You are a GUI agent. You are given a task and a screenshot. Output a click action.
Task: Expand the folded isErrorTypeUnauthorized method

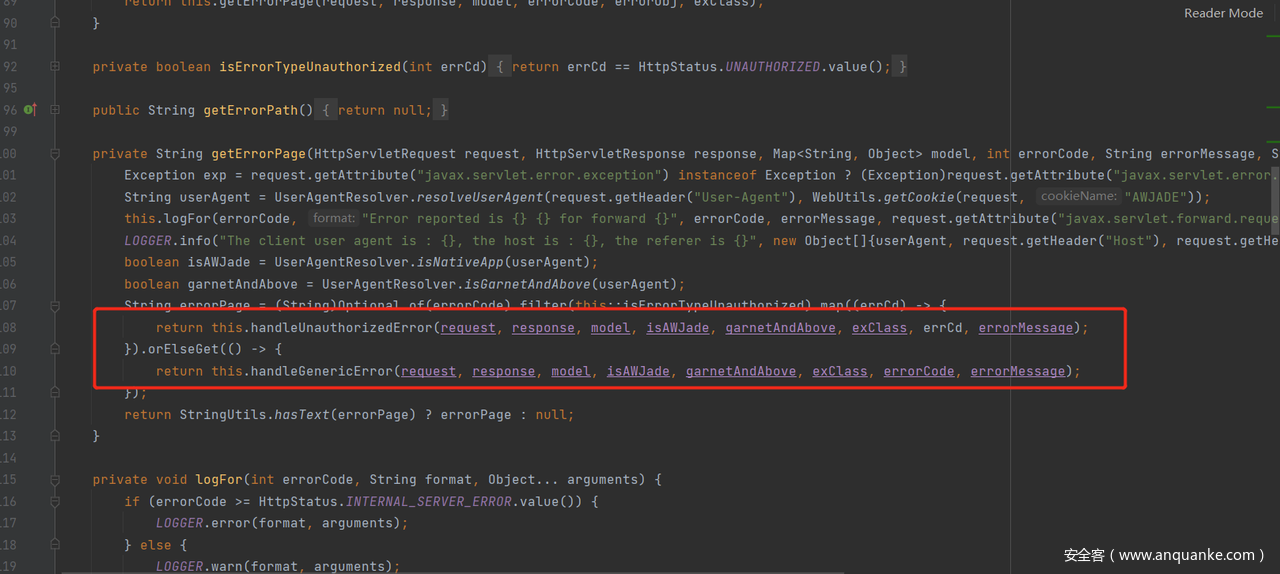55,67
